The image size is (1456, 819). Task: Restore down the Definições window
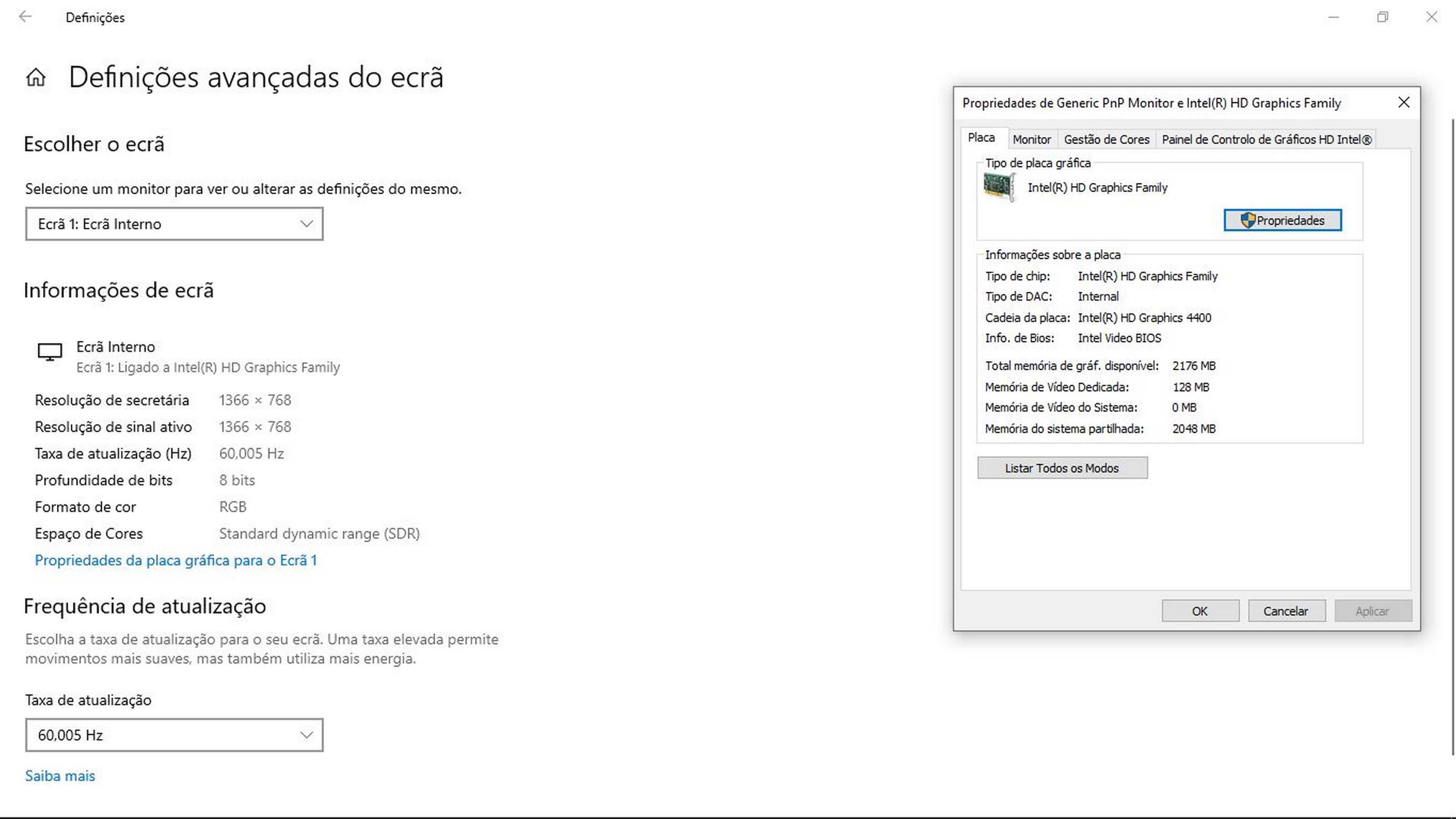tap(1382, 17)
